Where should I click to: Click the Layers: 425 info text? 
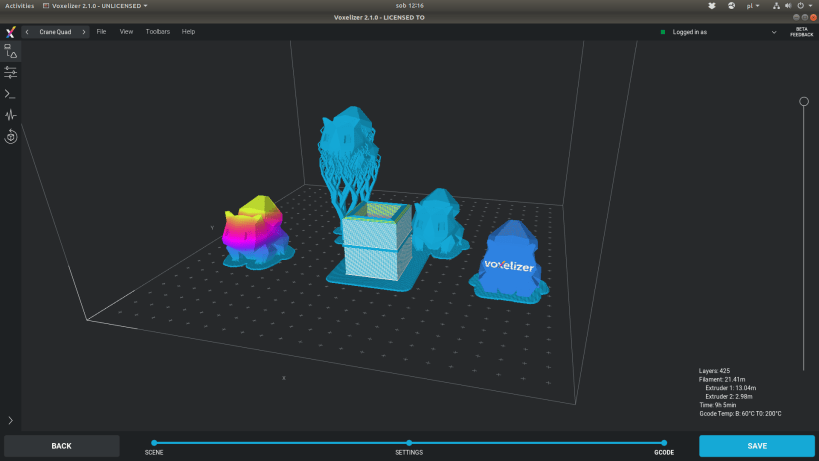[x=714, y=371]
